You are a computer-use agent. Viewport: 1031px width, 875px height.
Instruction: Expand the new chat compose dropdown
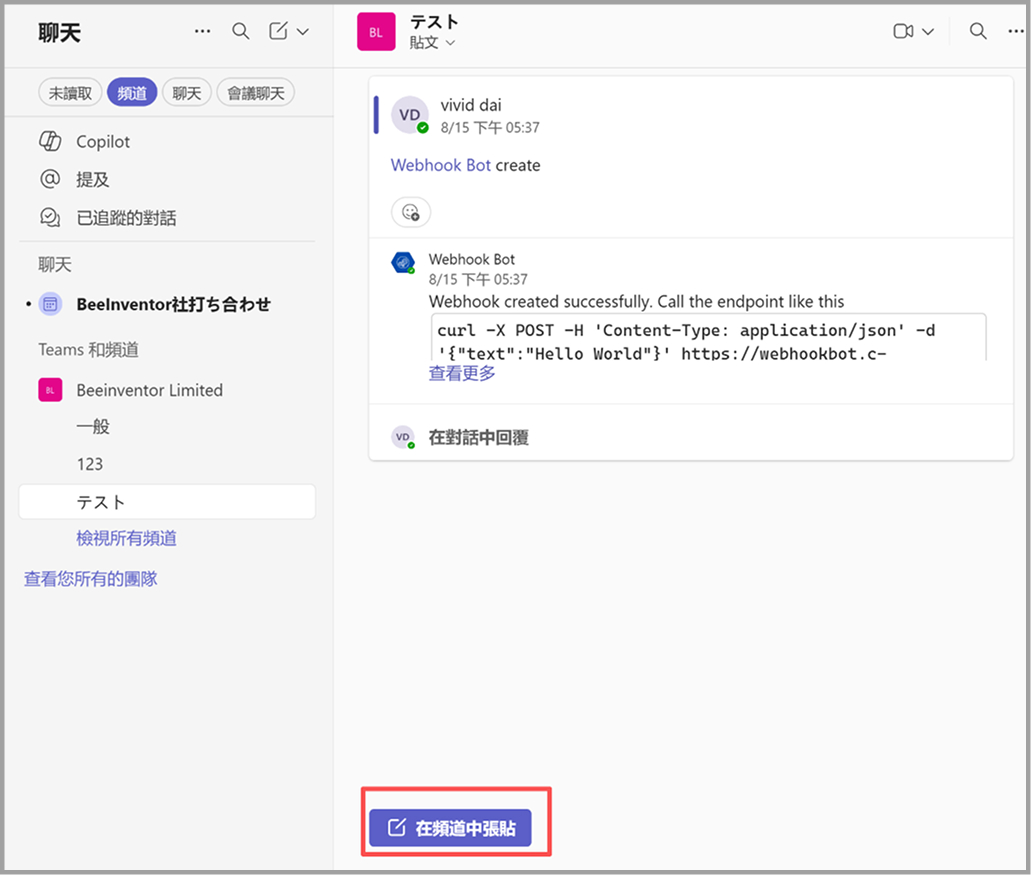pos(302,31)
